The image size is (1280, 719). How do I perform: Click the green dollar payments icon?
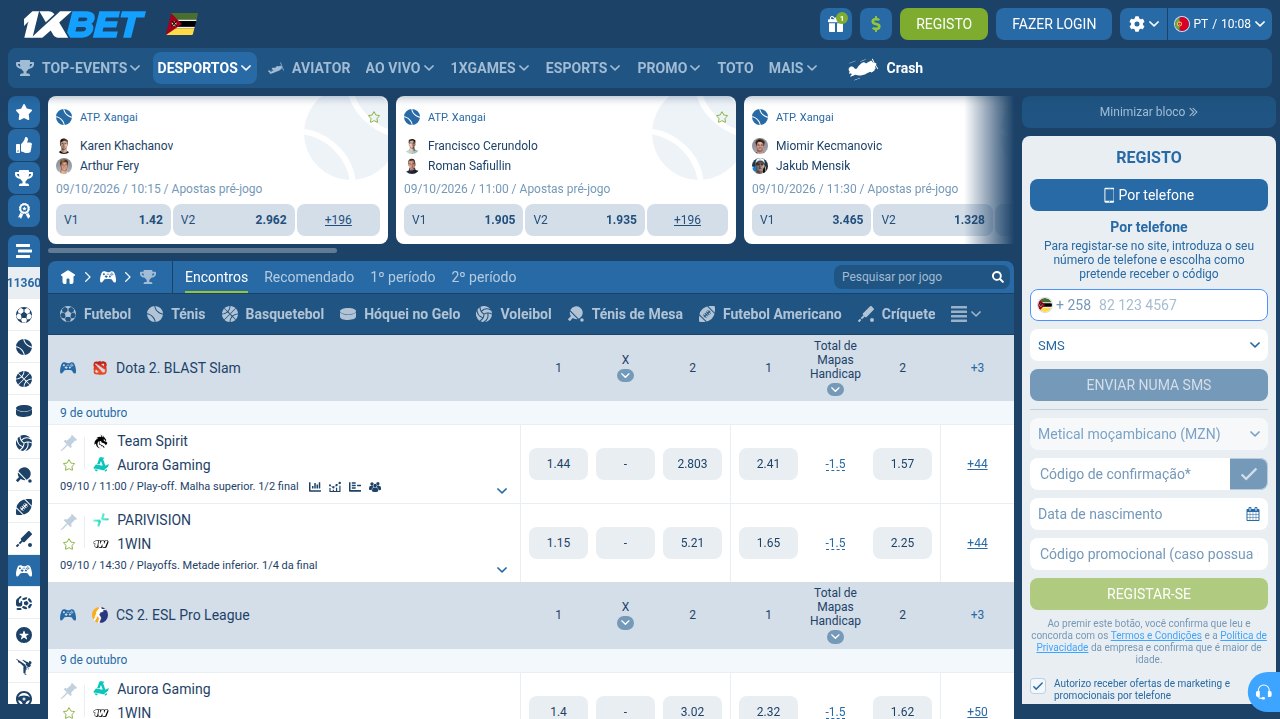point(876,24)
